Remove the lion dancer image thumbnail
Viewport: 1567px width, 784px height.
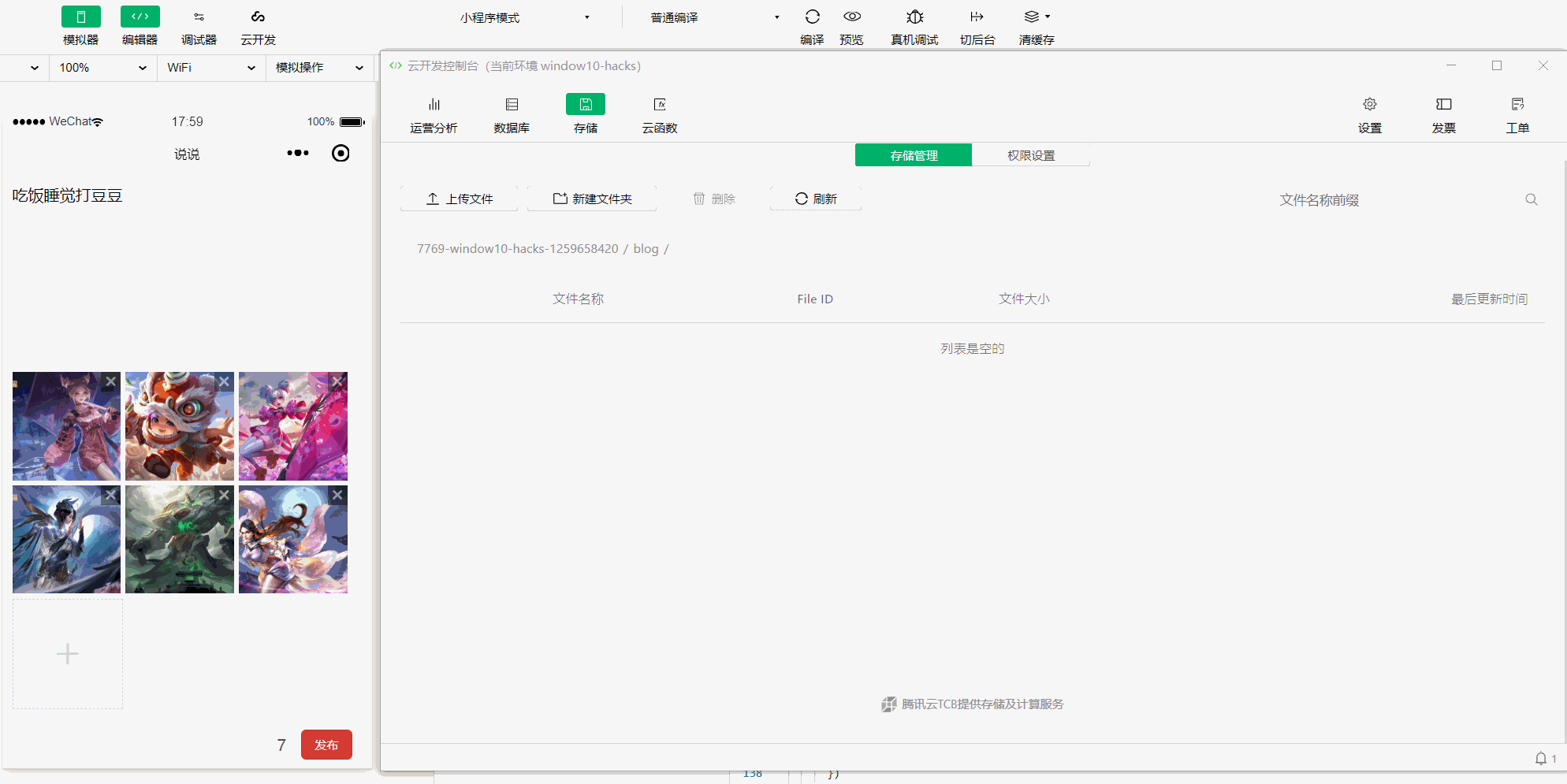pyautogui.click(x=224, y=381)
